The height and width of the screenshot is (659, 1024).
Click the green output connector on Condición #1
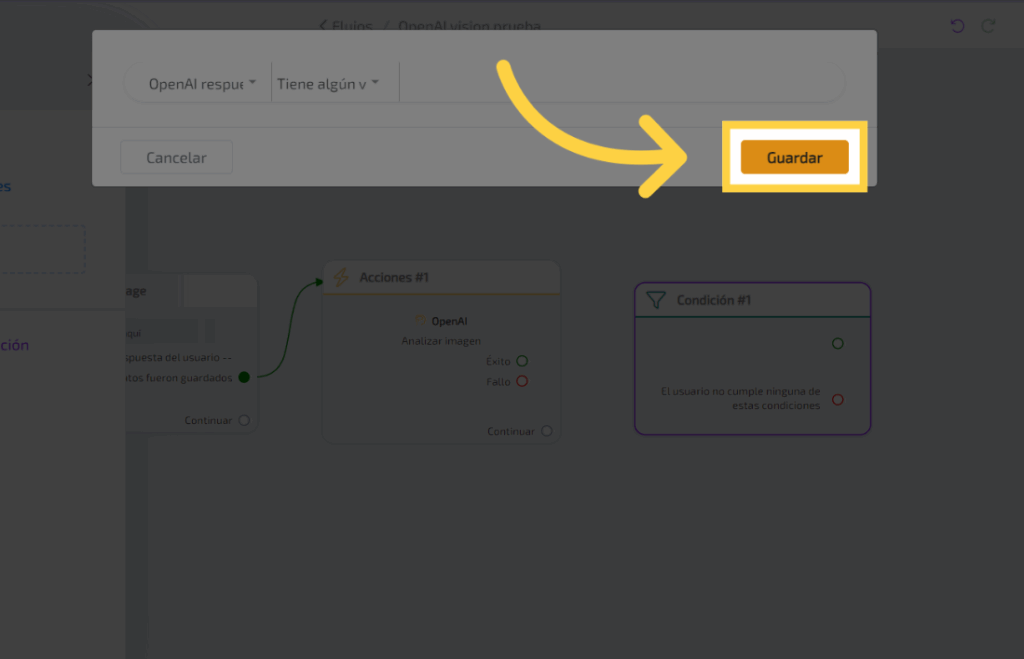838,343
